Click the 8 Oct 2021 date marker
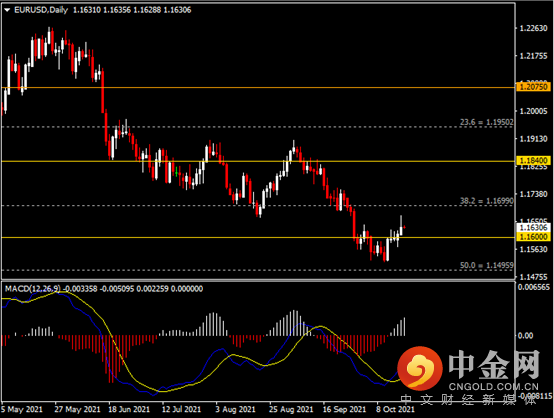 click(395, 409)
